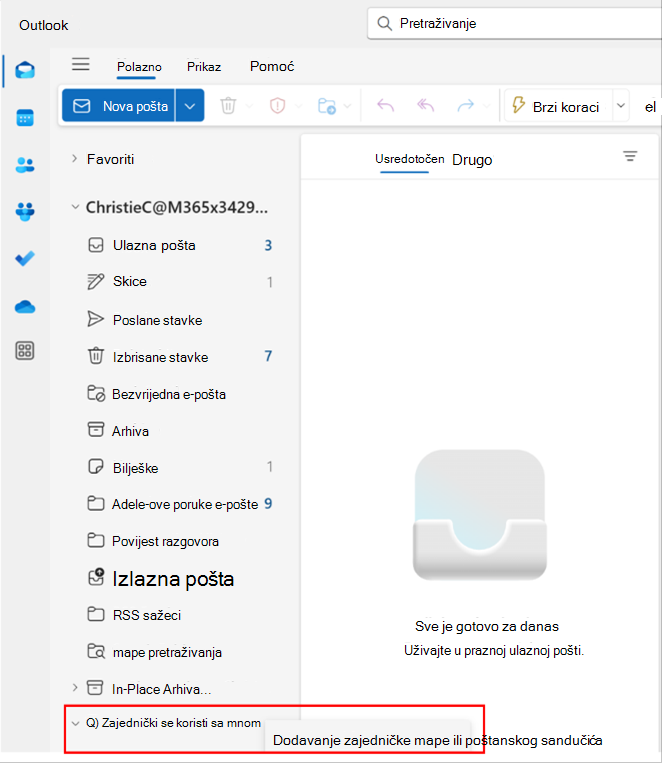
Task: Open the message list filter icon
Action: point(630,156)
